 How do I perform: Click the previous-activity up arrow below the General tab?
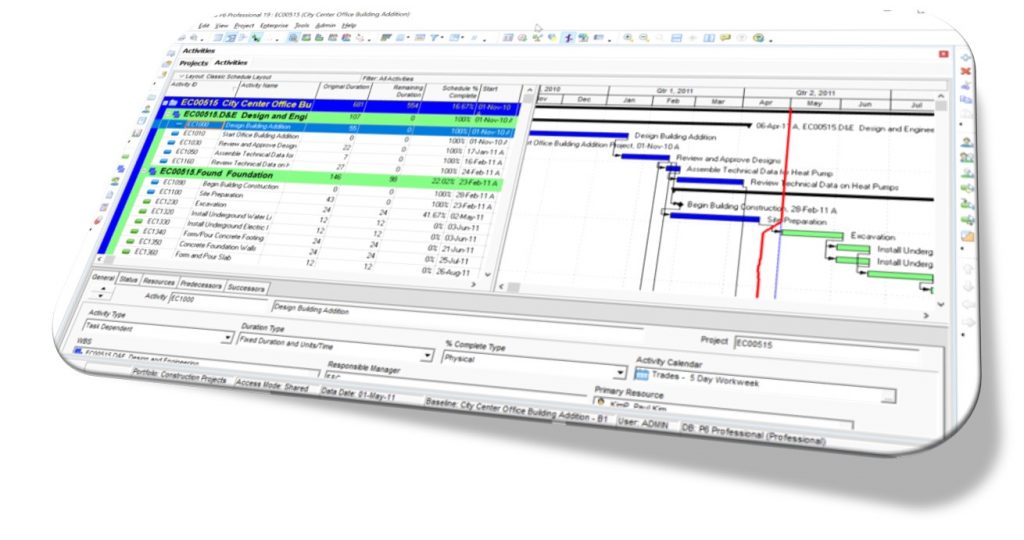tap(104, 287)
